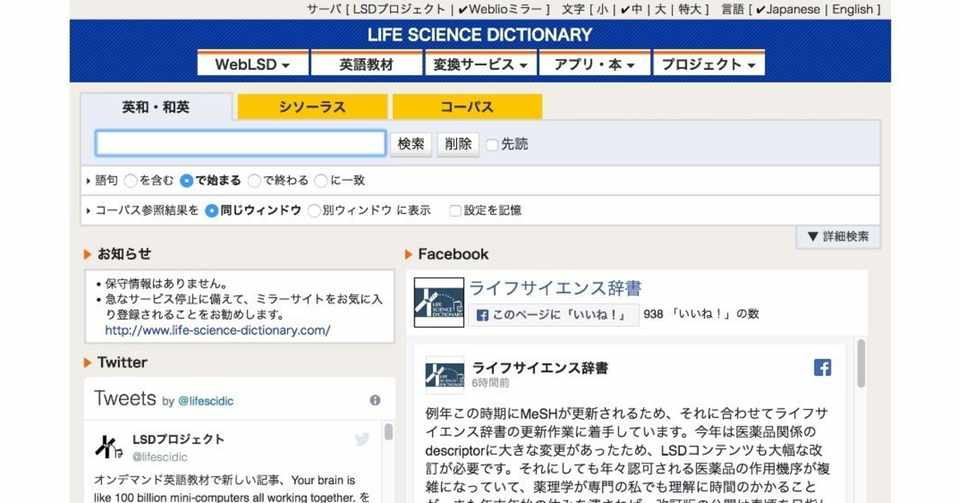Set font size to 中
The height and width of the screenshot is (503, 960).
631,9
